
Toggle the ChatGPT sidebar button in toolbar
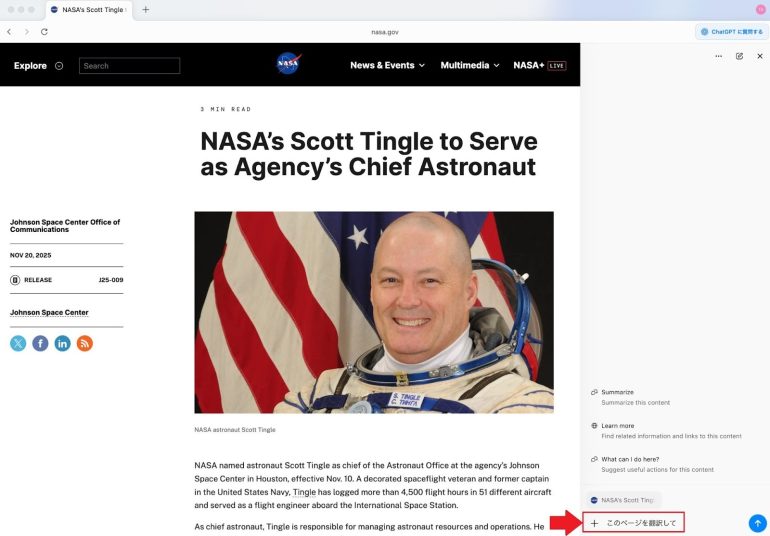731,31
